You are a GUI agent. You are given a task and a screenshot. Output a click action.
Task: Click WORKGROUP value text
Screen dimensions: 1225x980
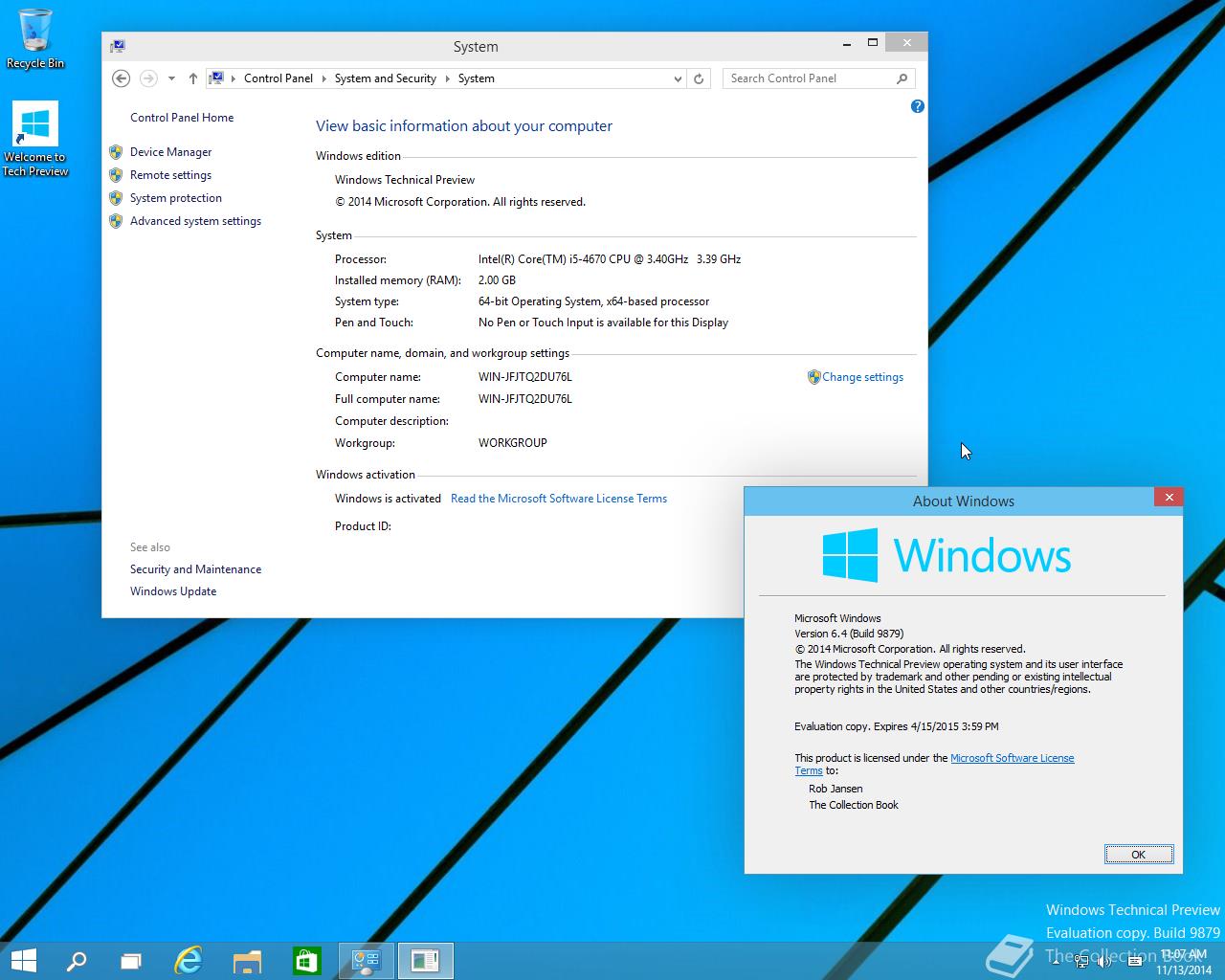click(513, 443)
